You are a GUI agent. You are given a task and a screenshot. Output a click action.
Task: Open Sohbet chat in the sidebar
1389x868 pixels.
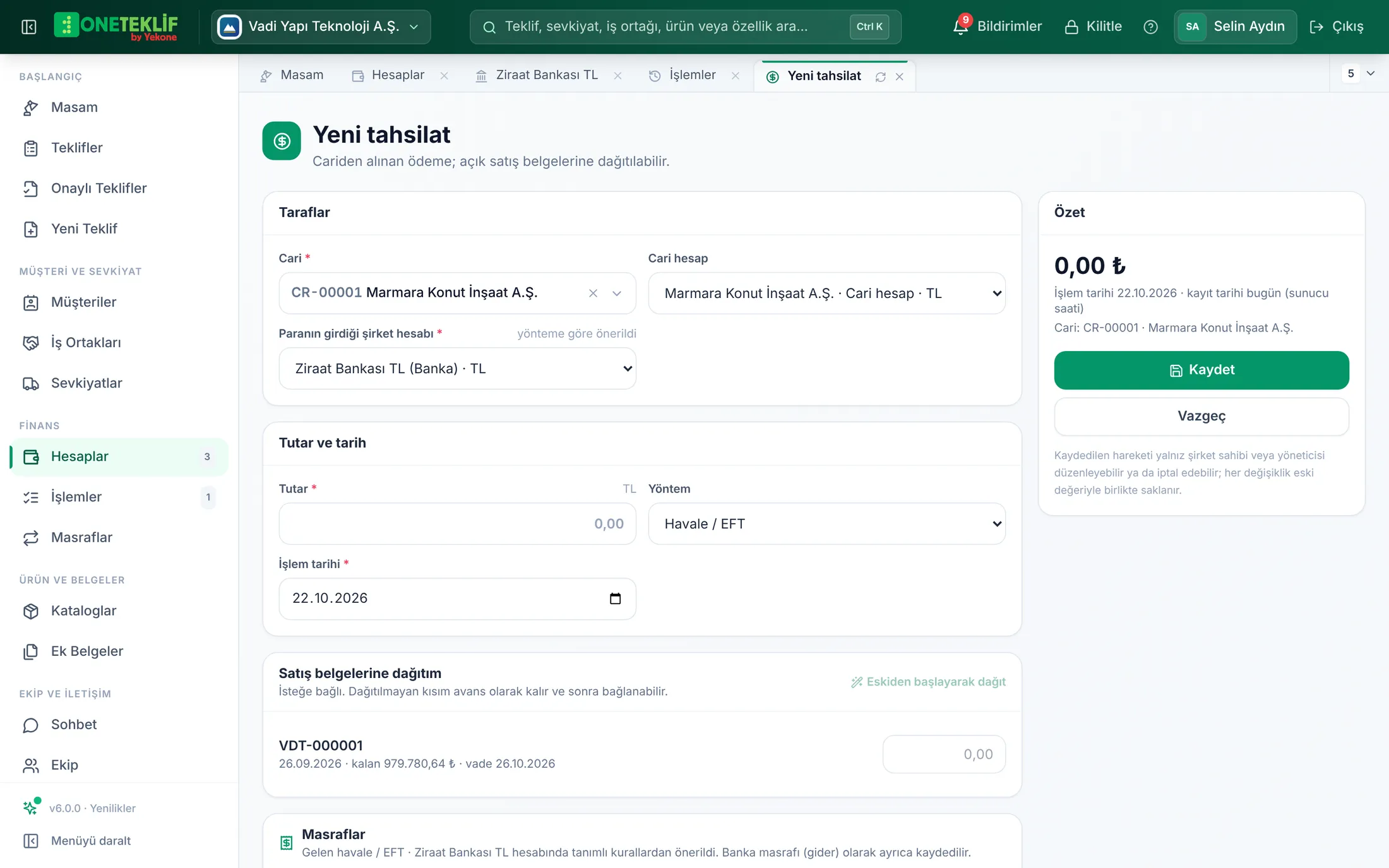click(x=119, y=725)
